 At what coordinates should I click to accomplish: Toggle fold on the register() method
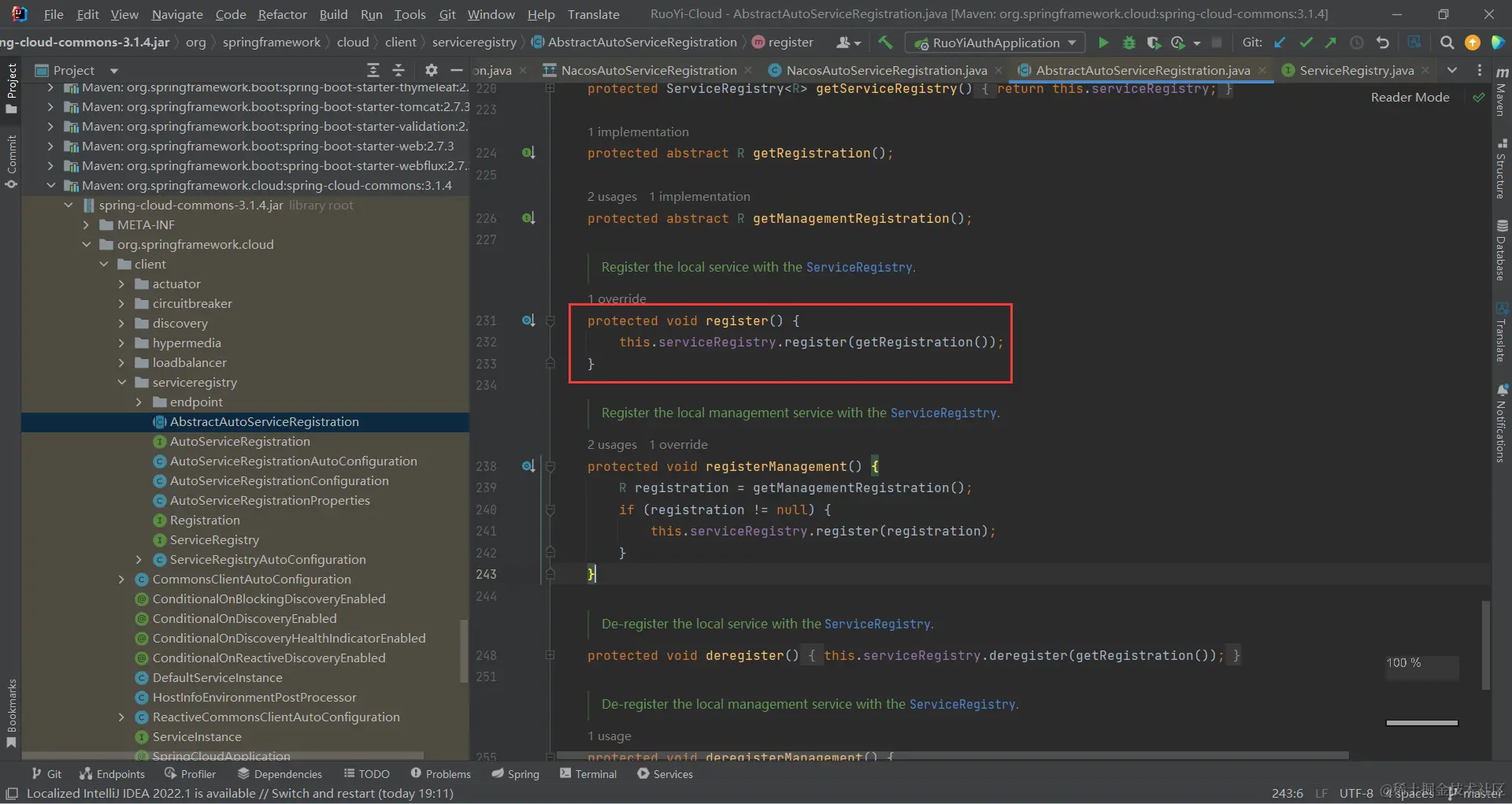click(550, 321)
